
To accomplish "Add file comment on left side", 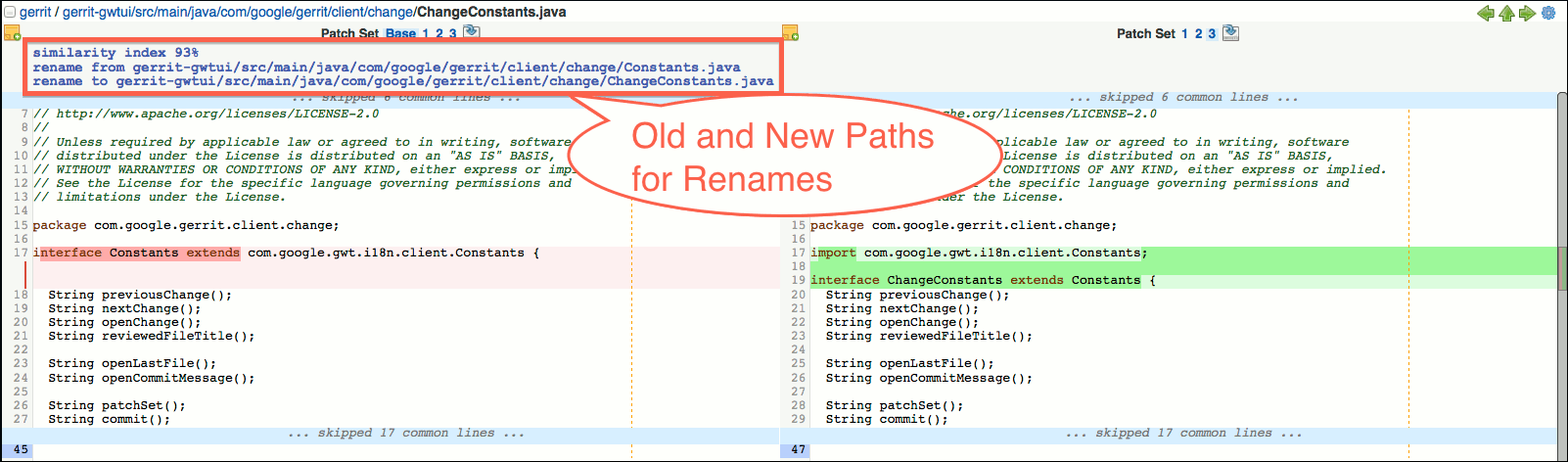I will click(x=12, y=33).
